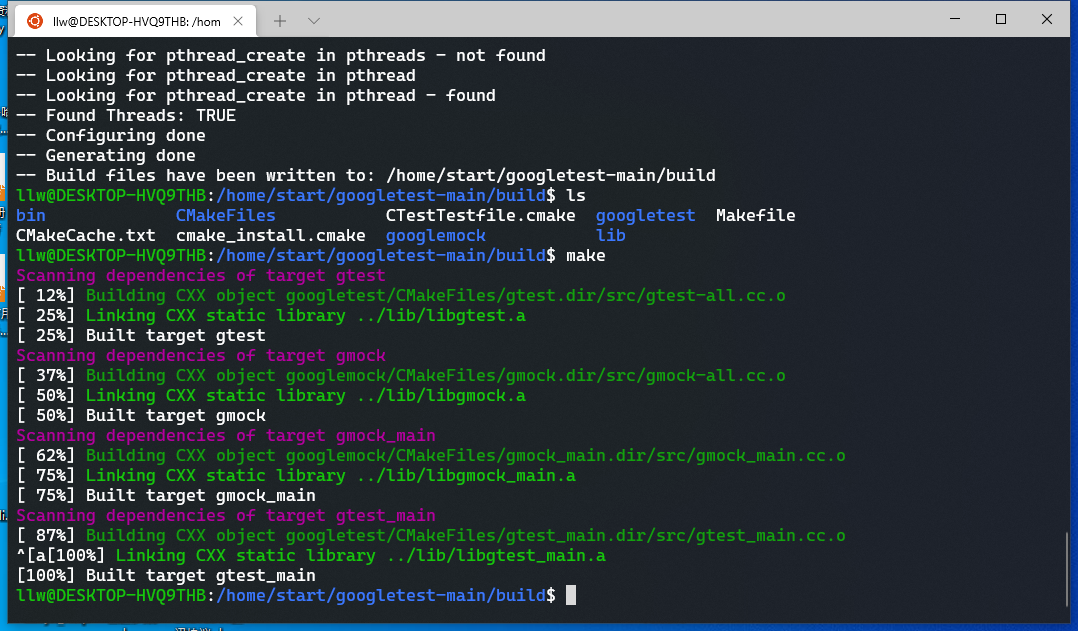This screenshot has height=631, width=1078.
Task: Click the 'bin' directory name
Action: 31,215
